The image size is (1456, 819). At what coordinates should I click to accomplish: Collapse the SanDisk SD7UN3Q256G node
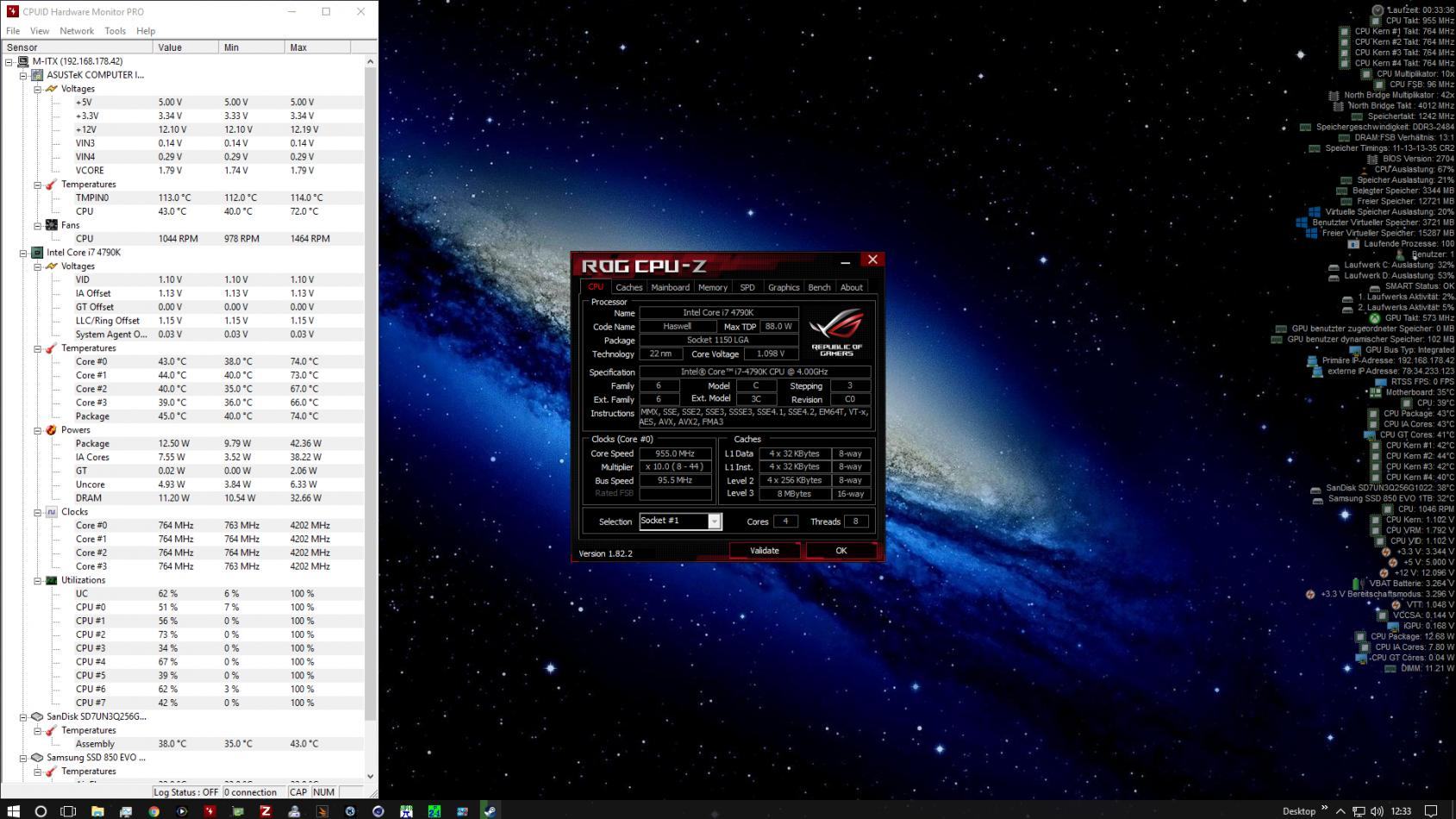point(23,716)
